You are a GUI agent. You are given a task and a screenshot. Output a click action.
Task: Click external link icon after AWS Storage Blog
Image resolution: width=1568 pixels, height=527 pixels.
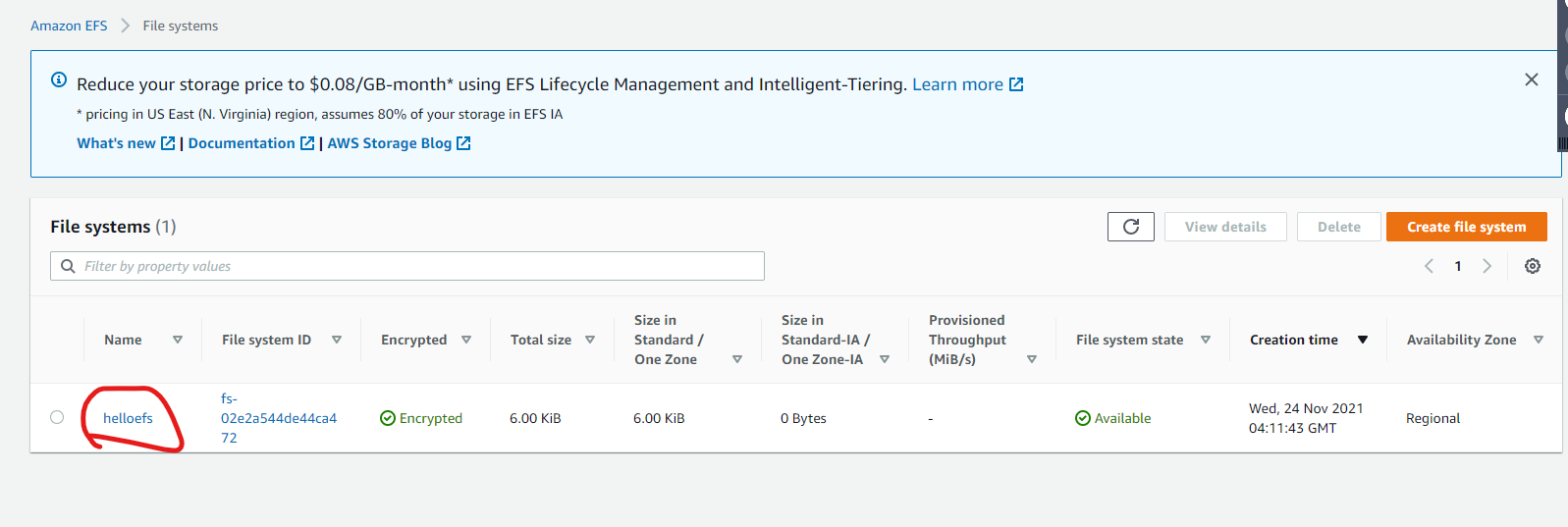click(463, 143)
